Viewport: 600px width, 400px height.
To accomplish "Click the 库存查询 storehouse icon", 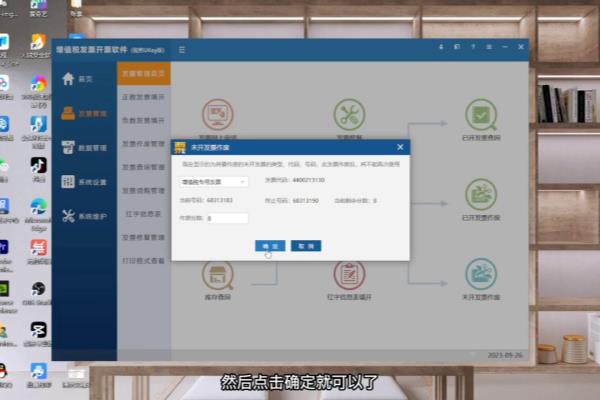I will (218, 275).
